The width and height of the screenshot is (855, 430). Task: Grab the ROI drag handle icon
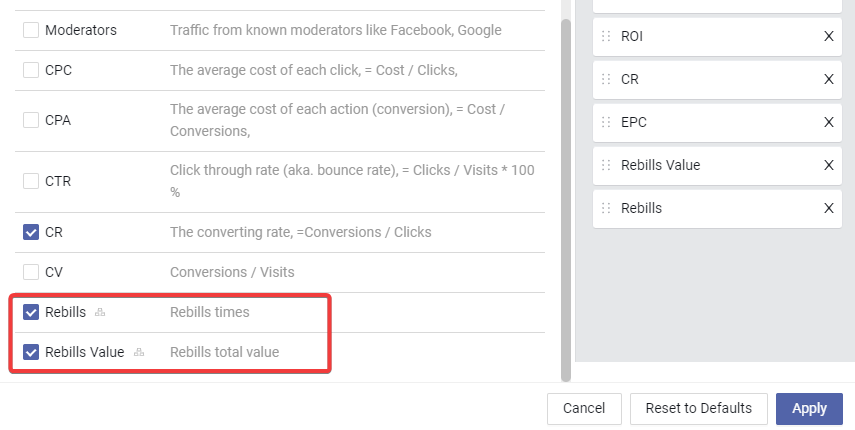tap(606, 36)
